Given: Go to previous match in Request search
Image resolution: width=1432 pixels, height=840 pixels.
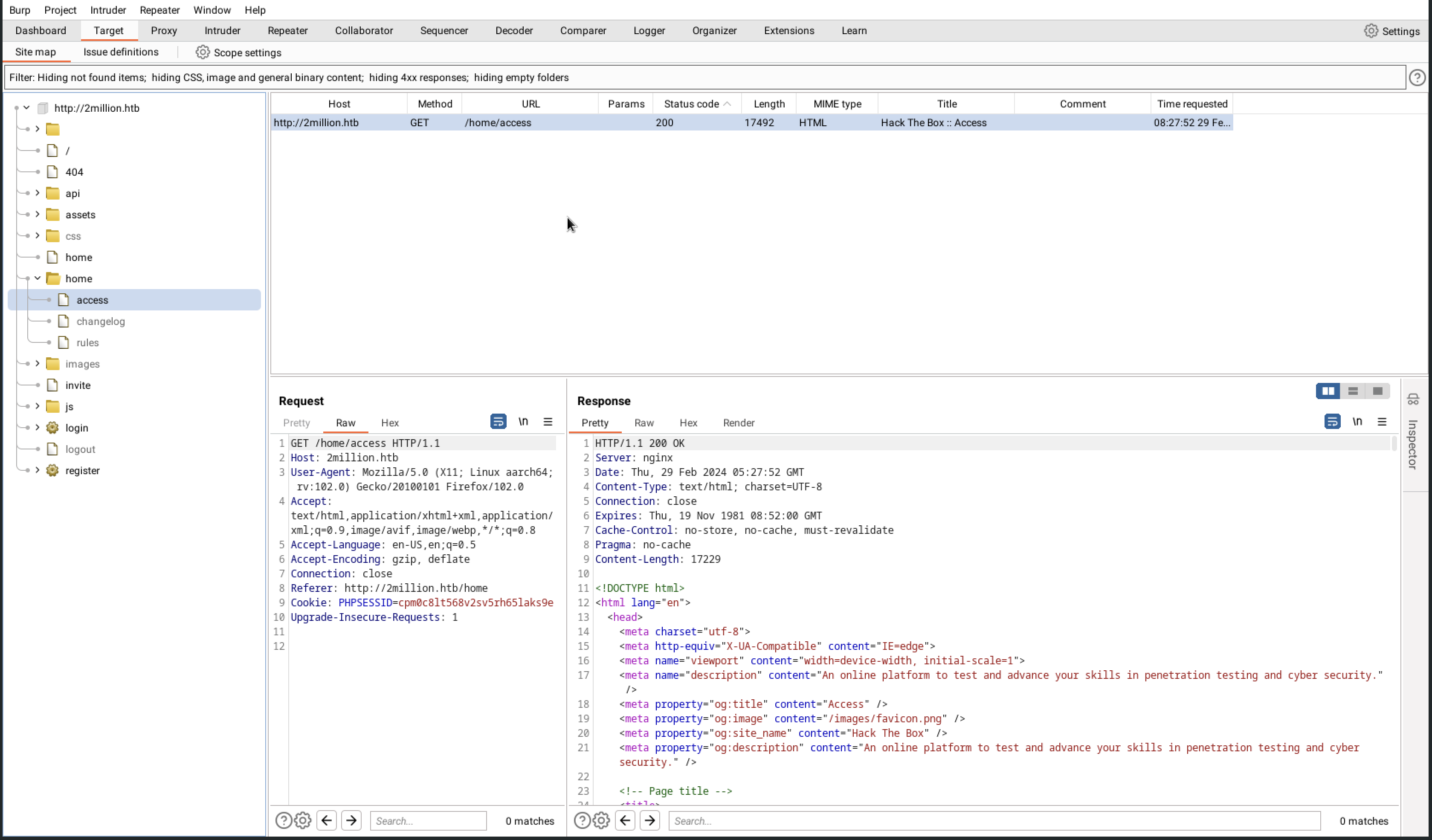Looking at the screenshot, I should pos(327,821).
